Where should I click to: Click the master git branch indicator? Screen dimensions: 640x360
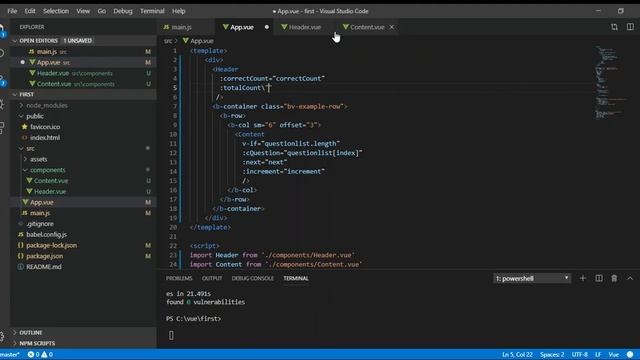click(x=10, y=355)
